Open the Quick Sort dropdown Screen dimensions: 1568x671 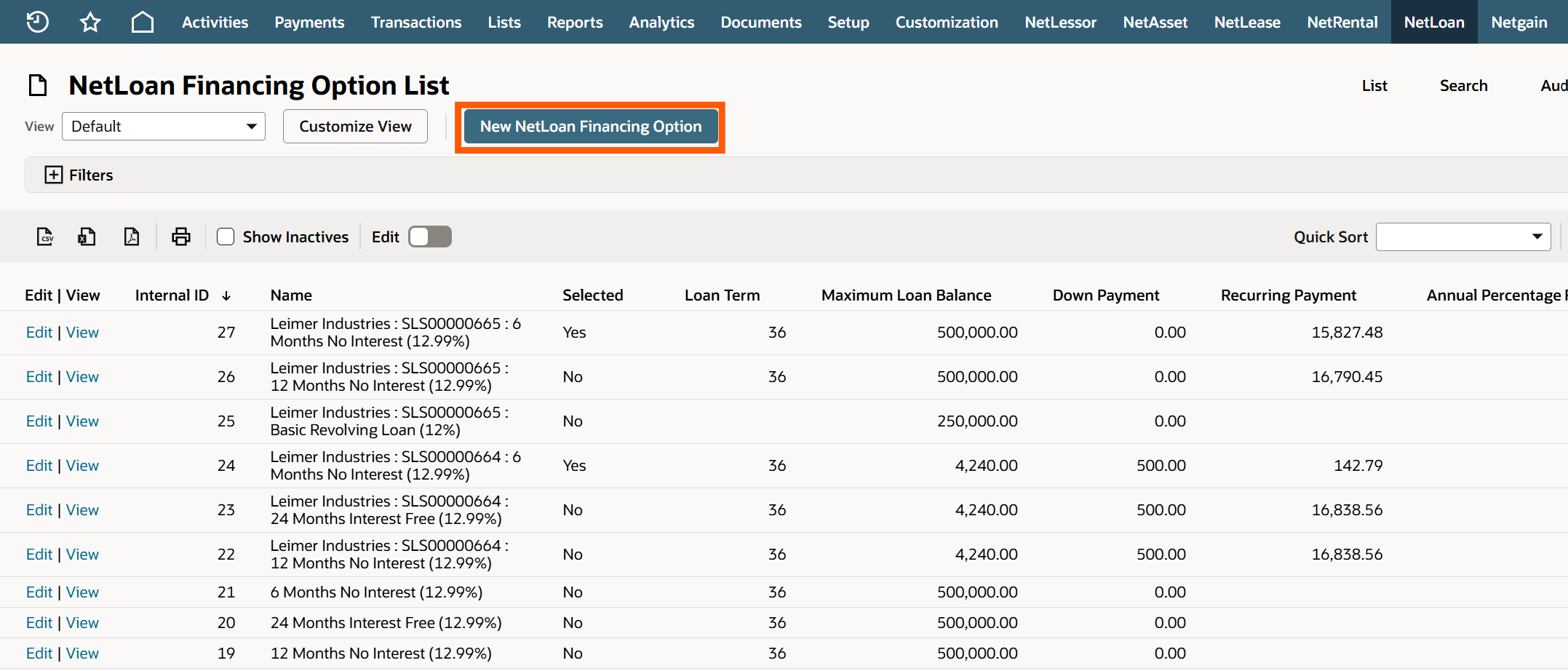pos(1462,237)
